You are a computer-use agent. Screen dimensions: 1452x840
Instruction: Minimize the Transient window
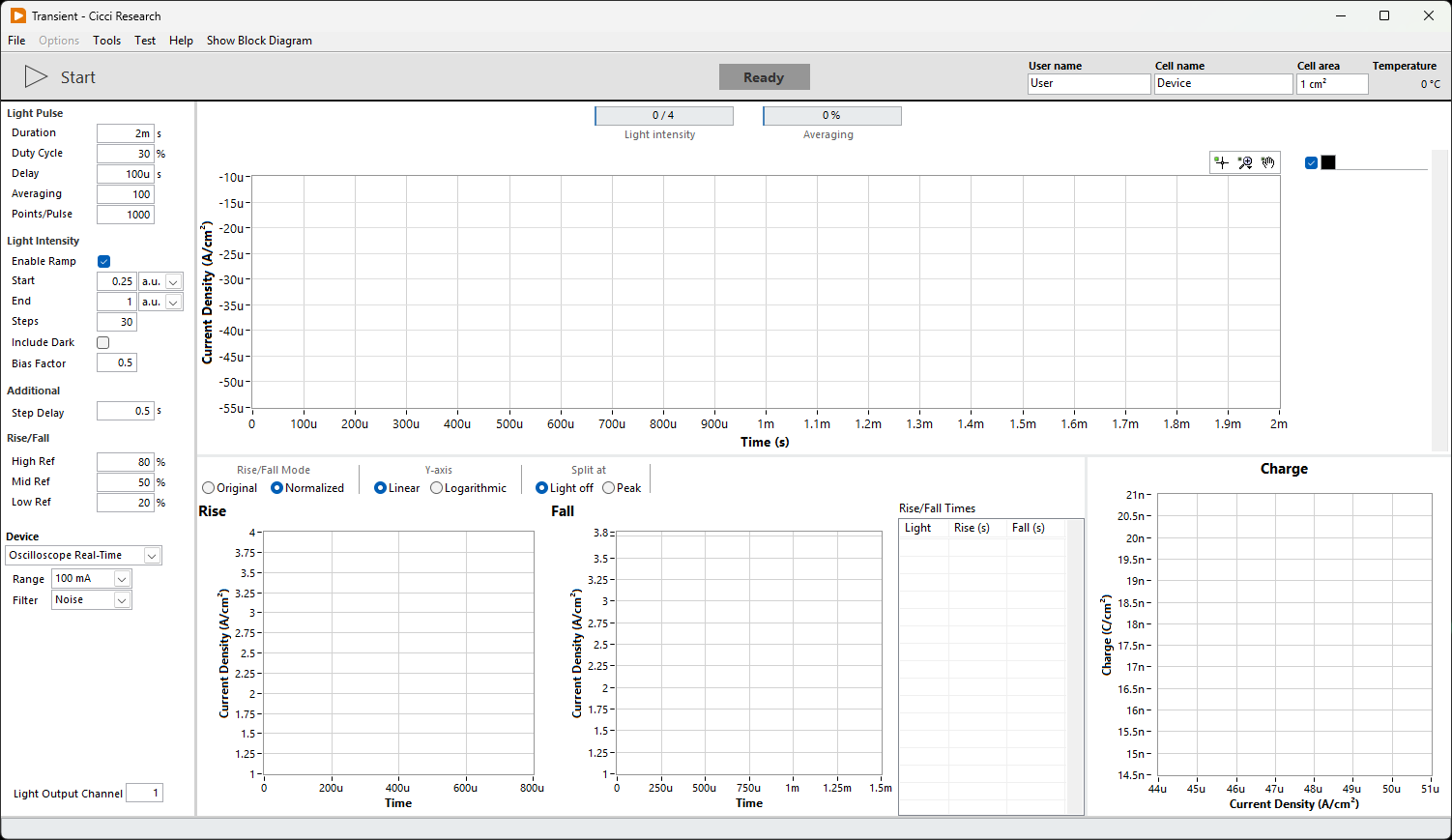(x=1340, y=15)
